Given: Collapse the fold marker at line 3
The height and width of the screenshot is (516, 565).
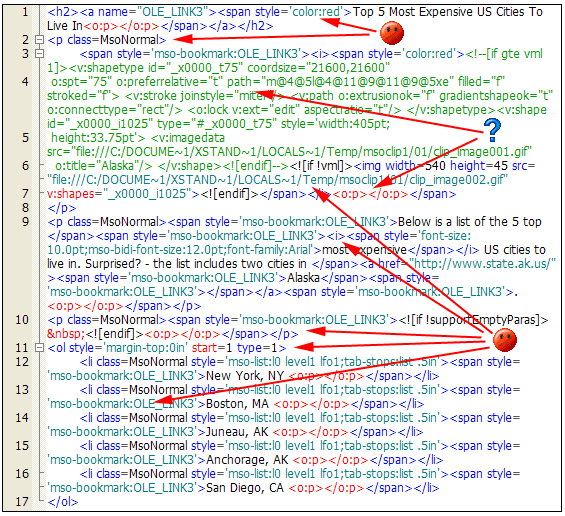Looking at the screenshot, I should click(x=39, y=54).
